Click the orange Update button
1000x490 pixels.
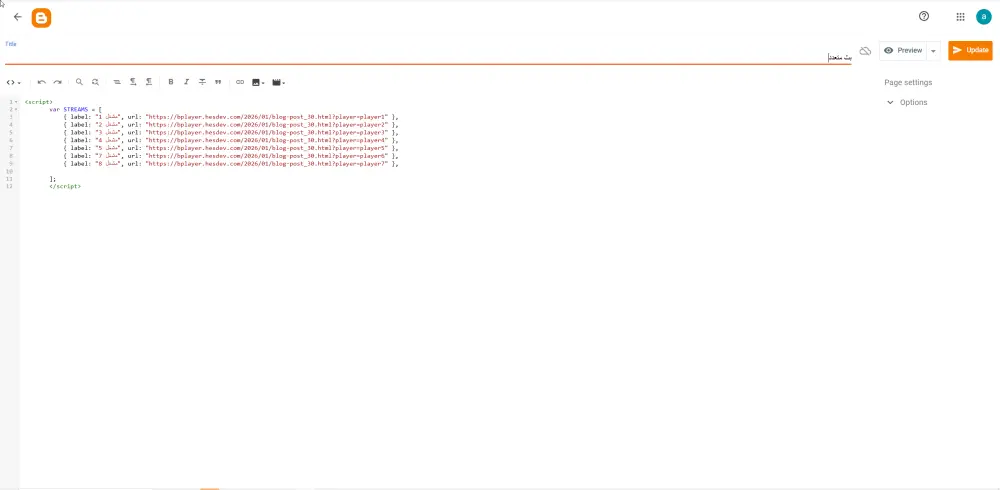(x=970, y=50)
